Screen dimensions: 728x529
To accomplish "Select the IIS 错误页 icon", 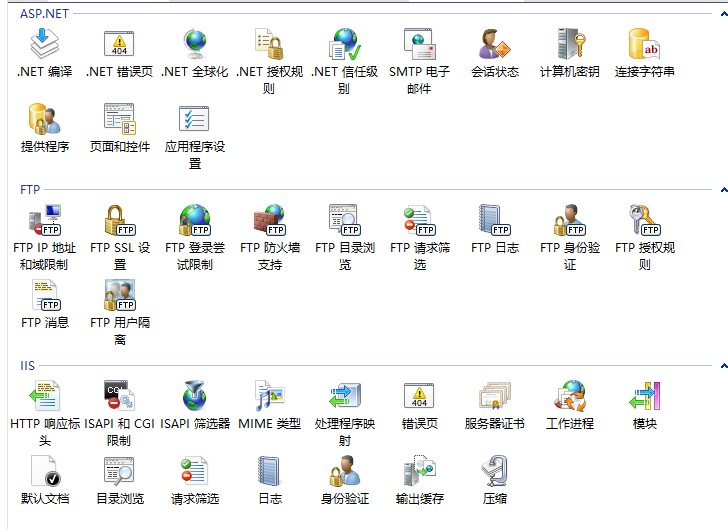I will [x=420, y=395].
